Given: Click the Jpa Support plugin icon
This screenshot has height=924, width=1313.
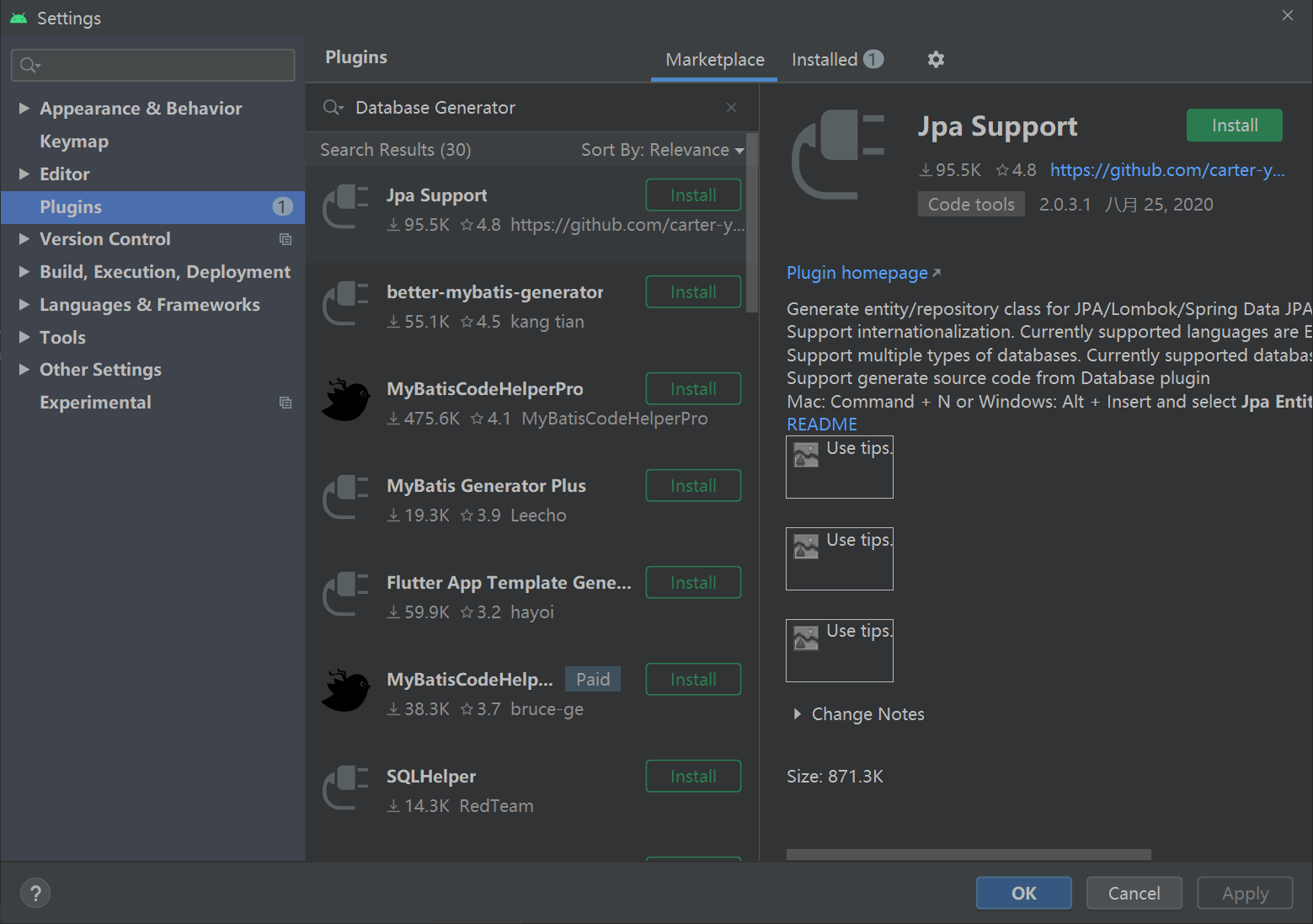Looking at the screenshot, I should pos(346,207).
